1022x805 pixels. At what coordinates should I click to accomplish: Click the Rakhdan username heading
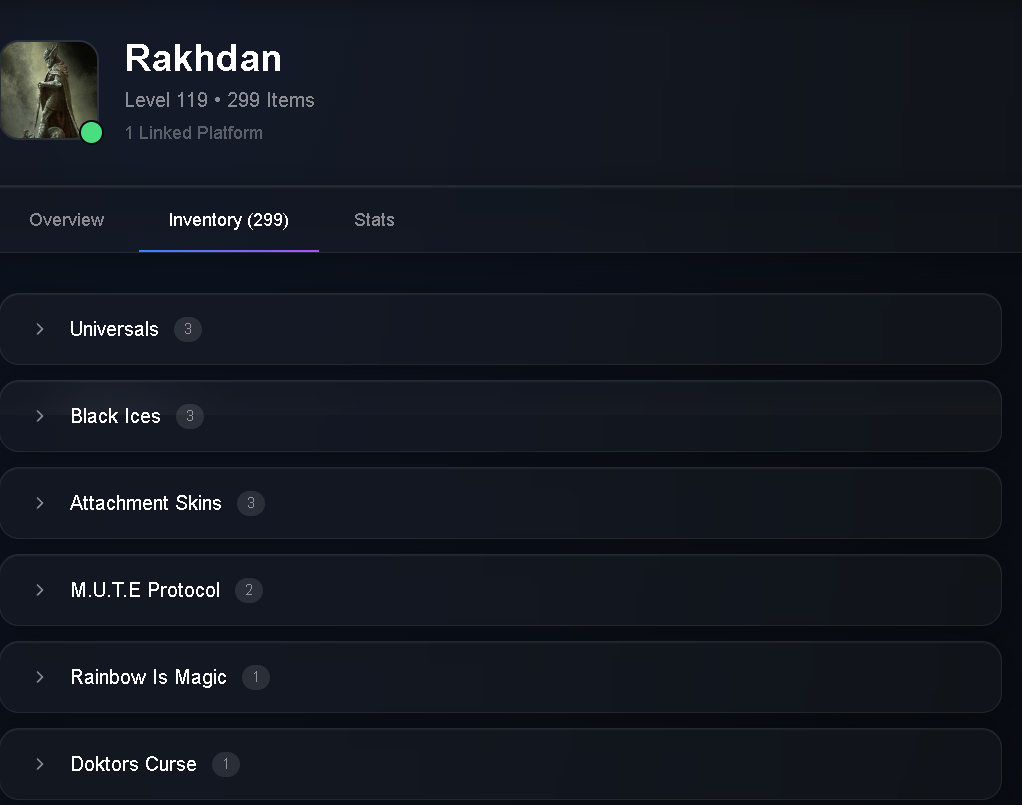click(203, 58)
